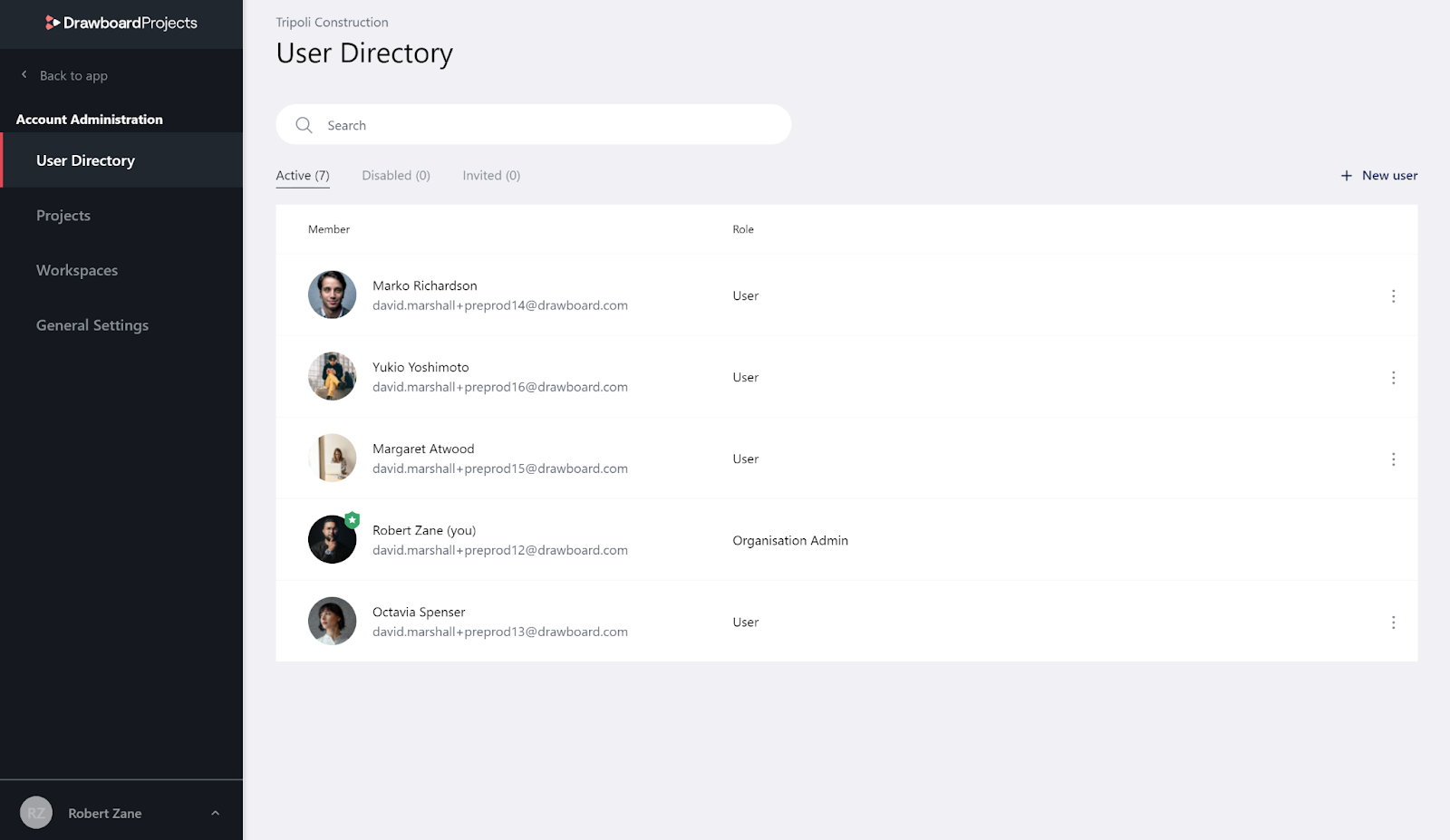Expand the Robert Zane account menu chevron
Screen dimensions: 1450x840
pos(216,813)
